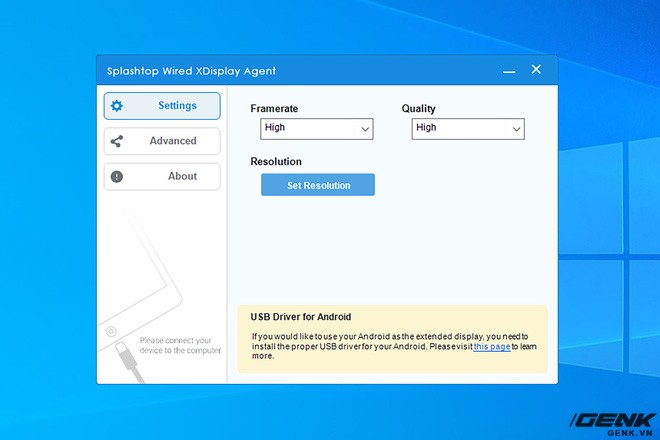Screen dimensions: 660x440
Task: Follow the "this page" USB driver link
Action: 492,346
